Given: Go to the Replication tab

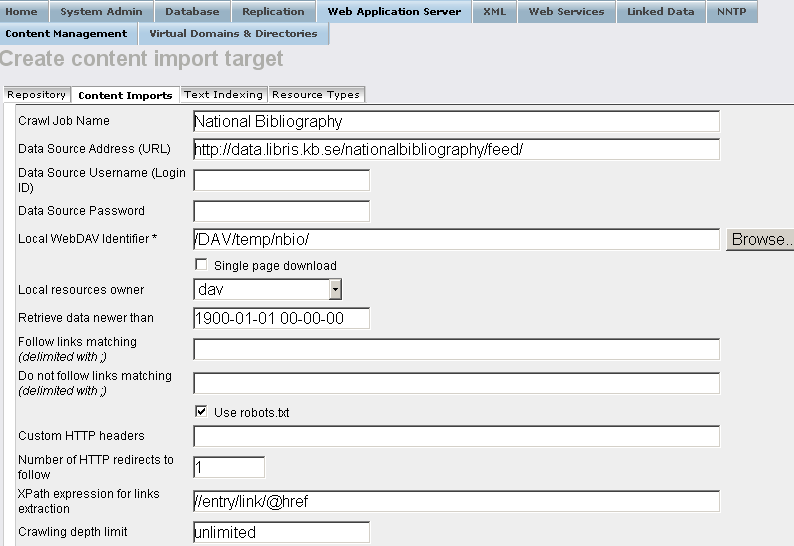Looking at the screenshot, I should pos(273,12).
